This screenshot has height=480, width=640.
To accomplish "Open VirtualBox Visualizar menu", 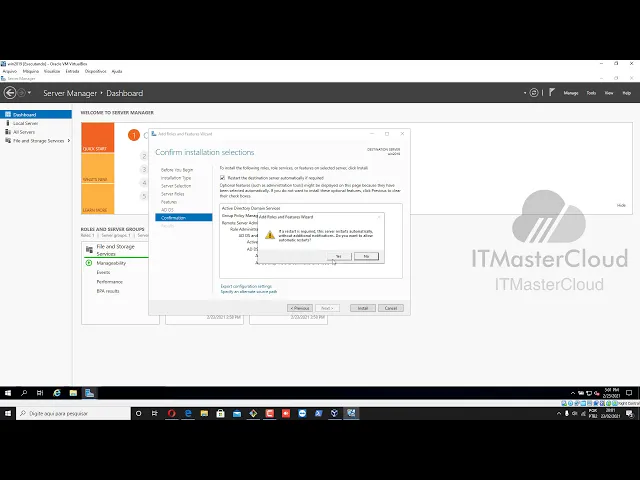I will pyautogui.click(x=52, y=71).
